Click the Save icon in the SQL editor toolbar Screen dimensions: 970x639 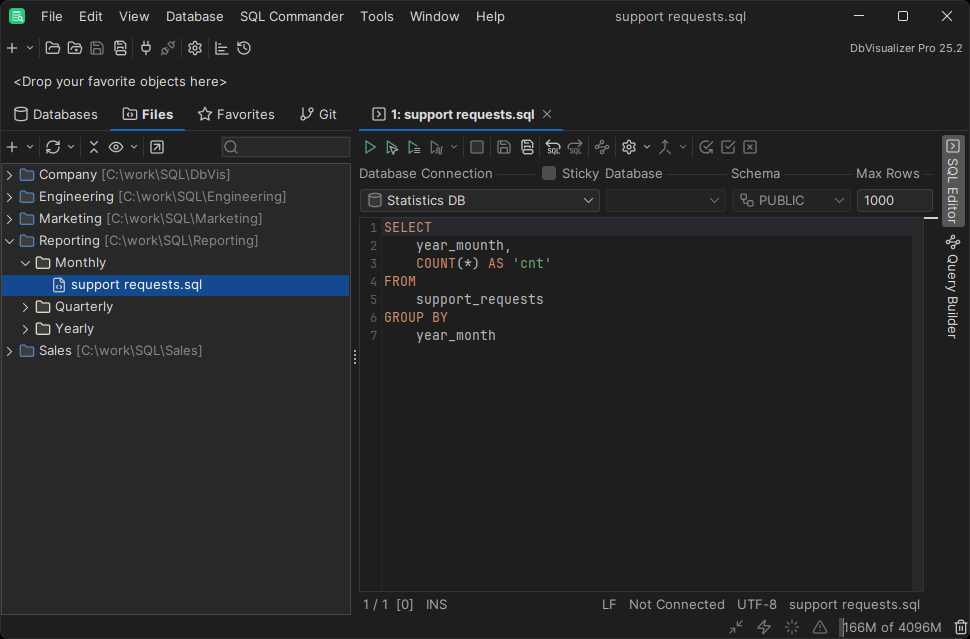(504, 147)
